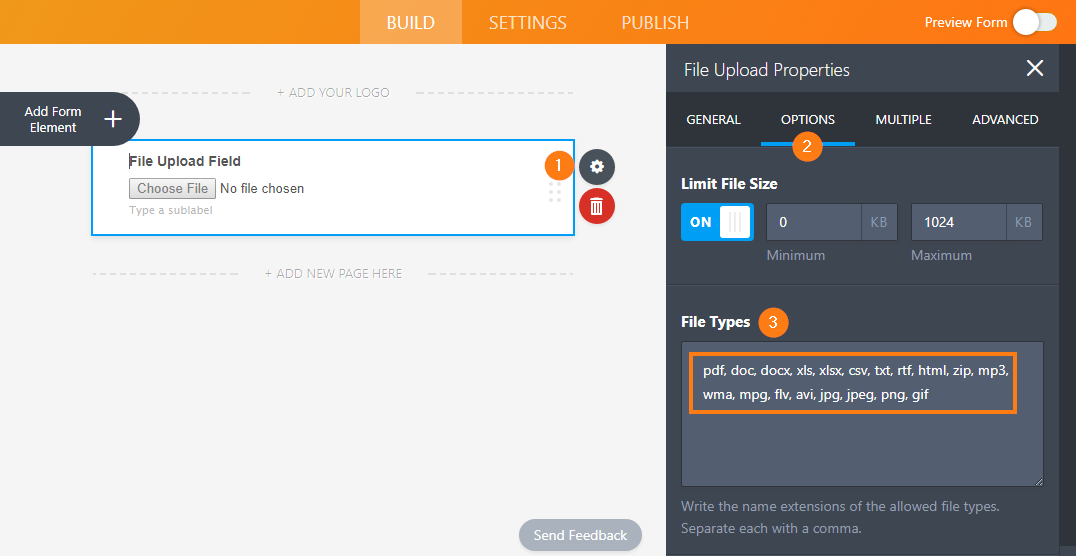Open SETTINGS tab
1076x556 pixels.
click(x=527, y=22)
